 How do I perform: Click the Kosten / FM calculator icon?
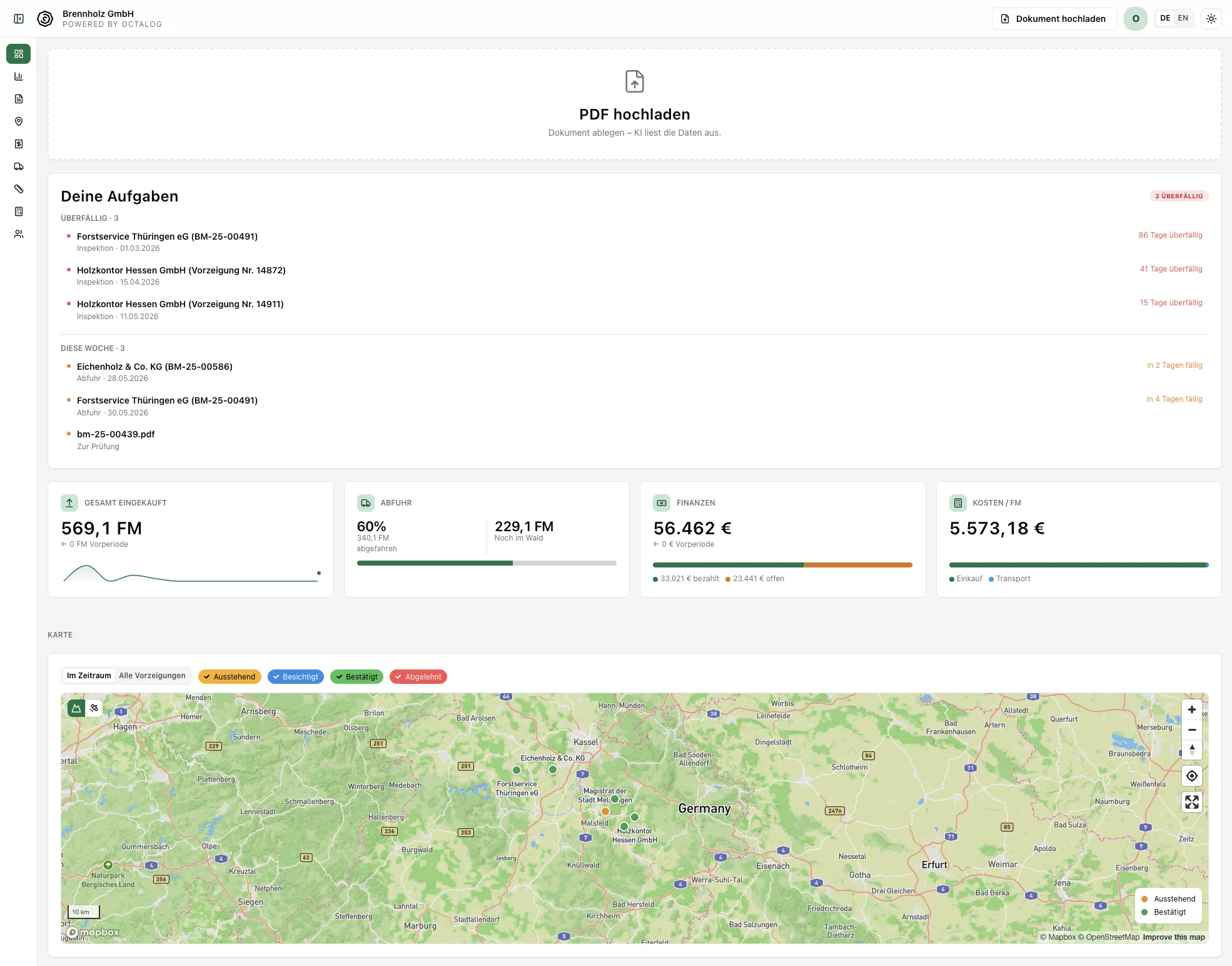pyautogui.click(x=958, y=503)
